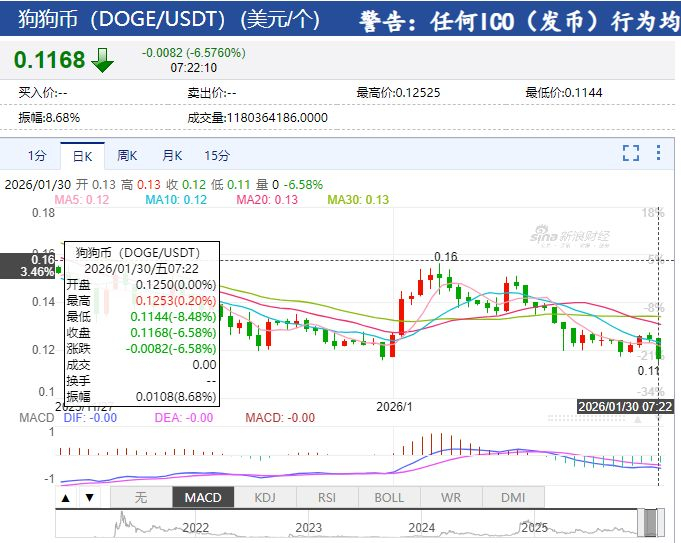The width and height of the screenshot is (681, 543).
Task: Click the MA5: 0.12 legend label
Action: click(x=82, y=200)
